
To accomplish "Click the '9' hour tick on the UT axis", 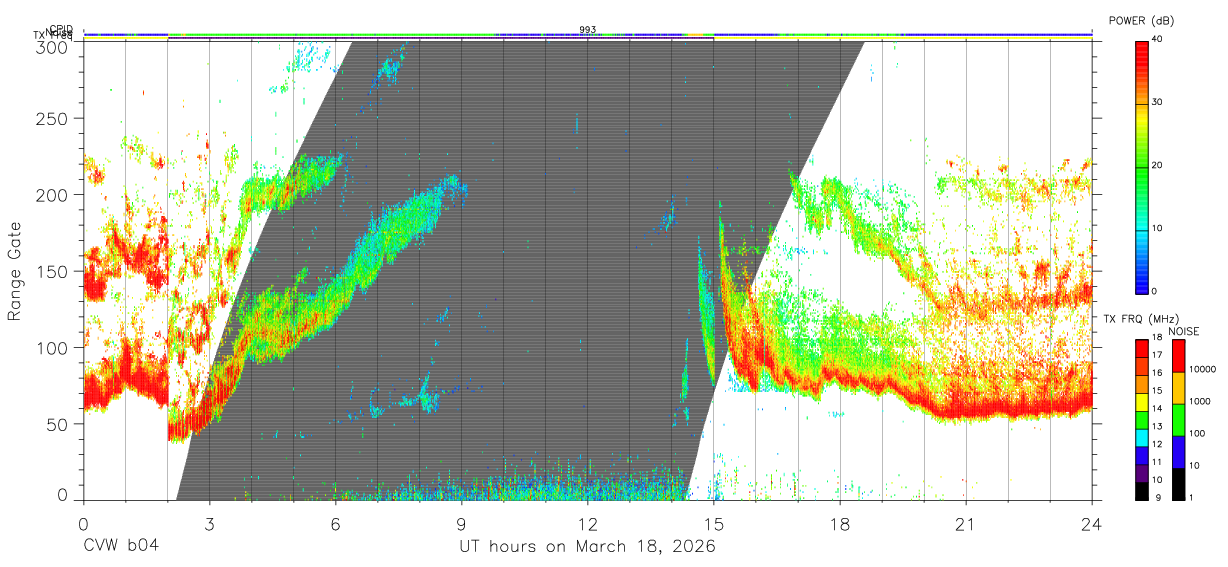I will 462,523.
